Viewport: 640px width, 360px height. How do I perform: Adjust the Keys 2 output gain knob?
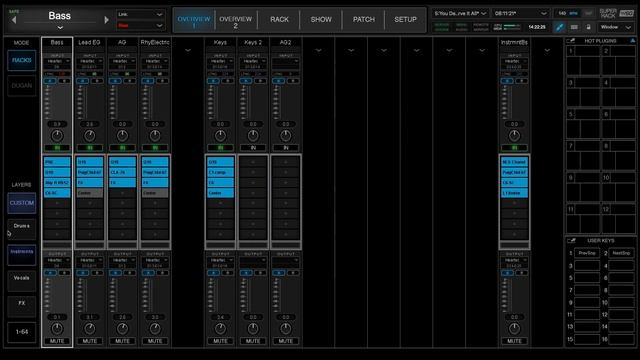point(253,329)
